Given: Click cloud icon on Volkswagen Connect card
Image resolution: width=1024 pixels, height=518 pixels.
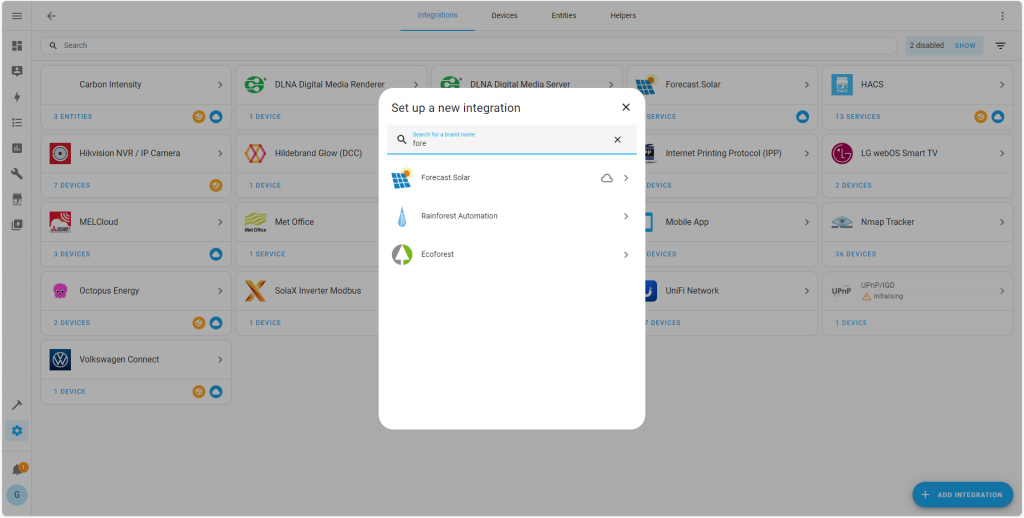Looking at the screenshot, I should click(216, 391).
